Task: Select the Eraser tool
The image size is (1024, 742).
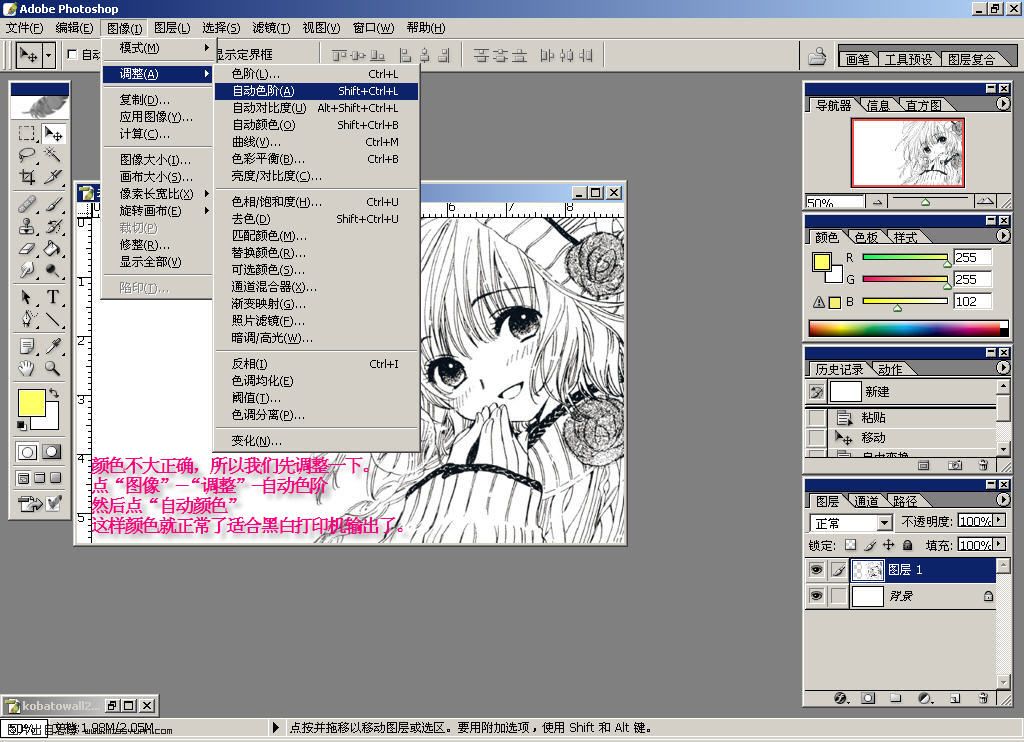Action: tap(27, 248)
